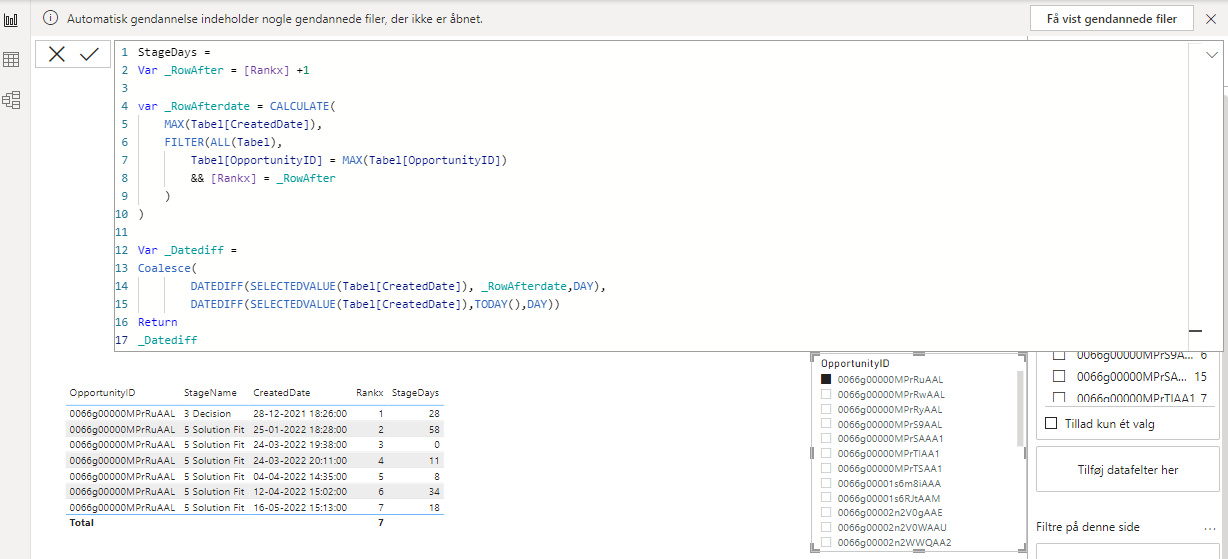
Task: Click the StageDays value 58
Action: click(433, 429)
